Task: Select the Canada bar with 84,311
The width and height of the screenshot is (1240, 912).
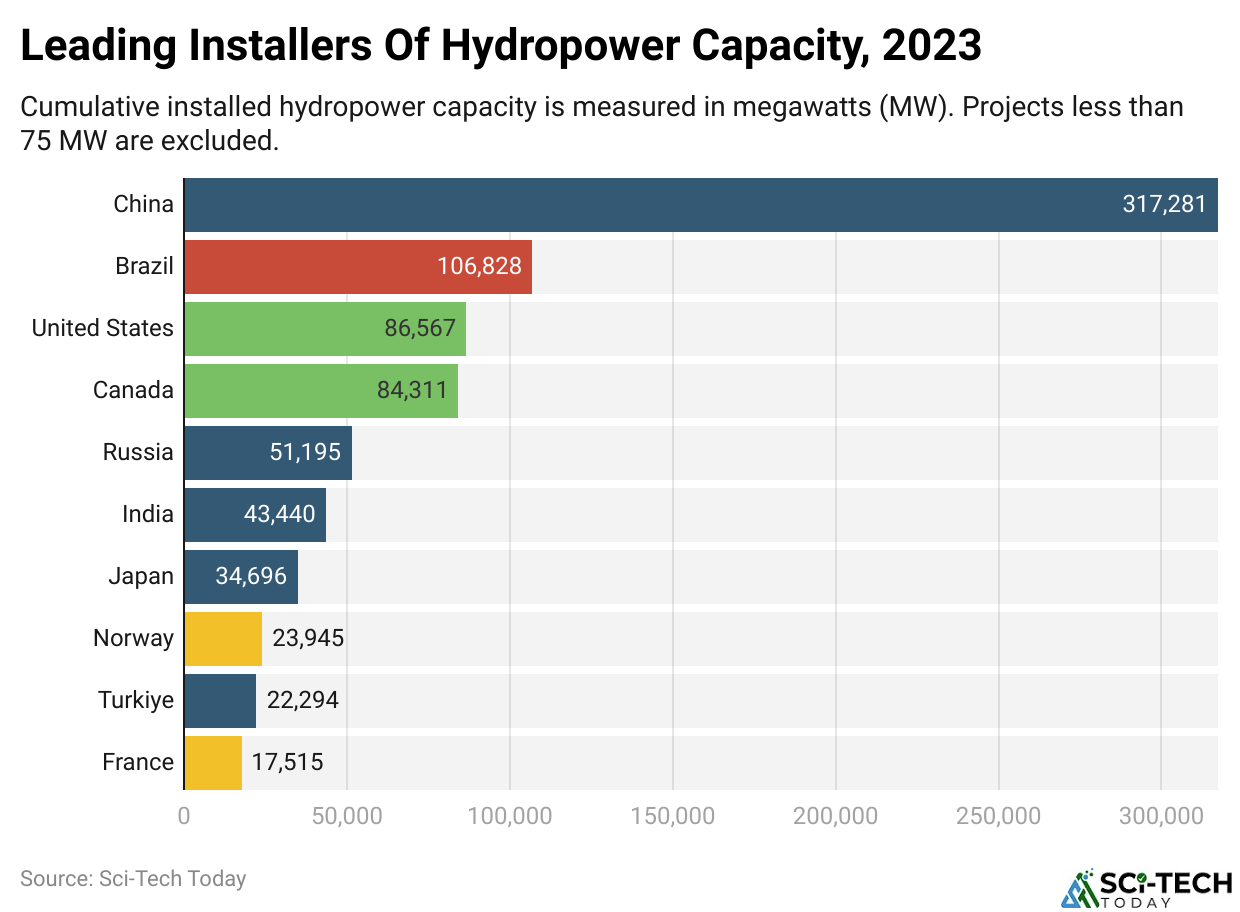Action: 321,391
